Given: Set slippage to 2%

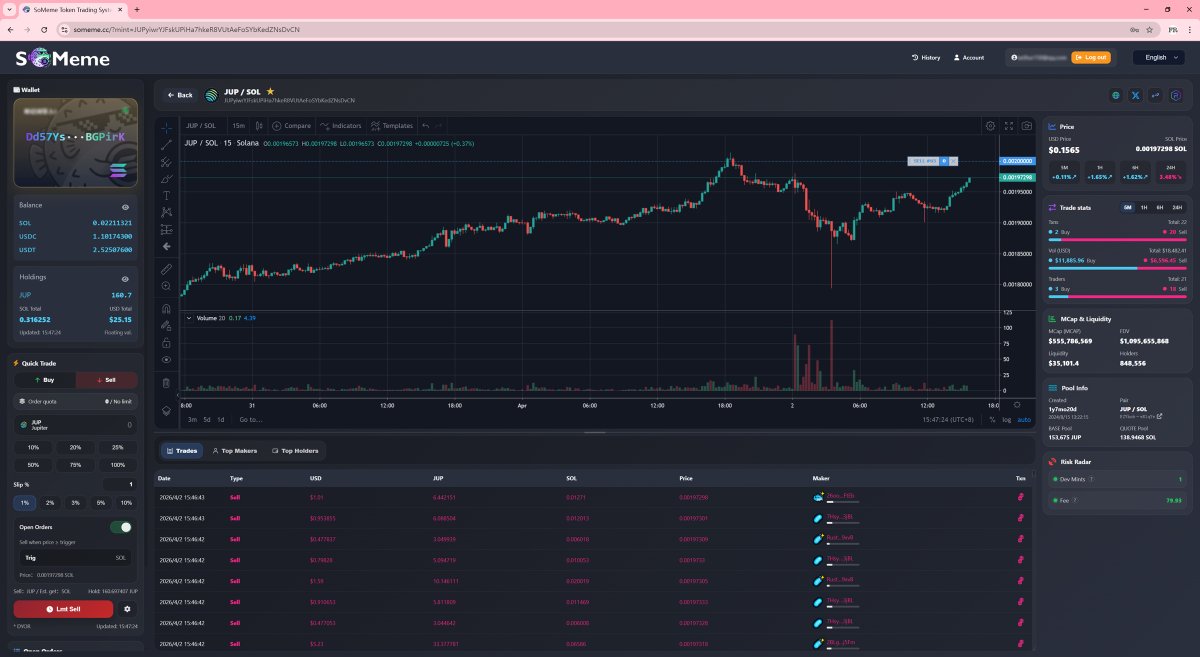Looking at the screenshot, I should coord(51,502).
